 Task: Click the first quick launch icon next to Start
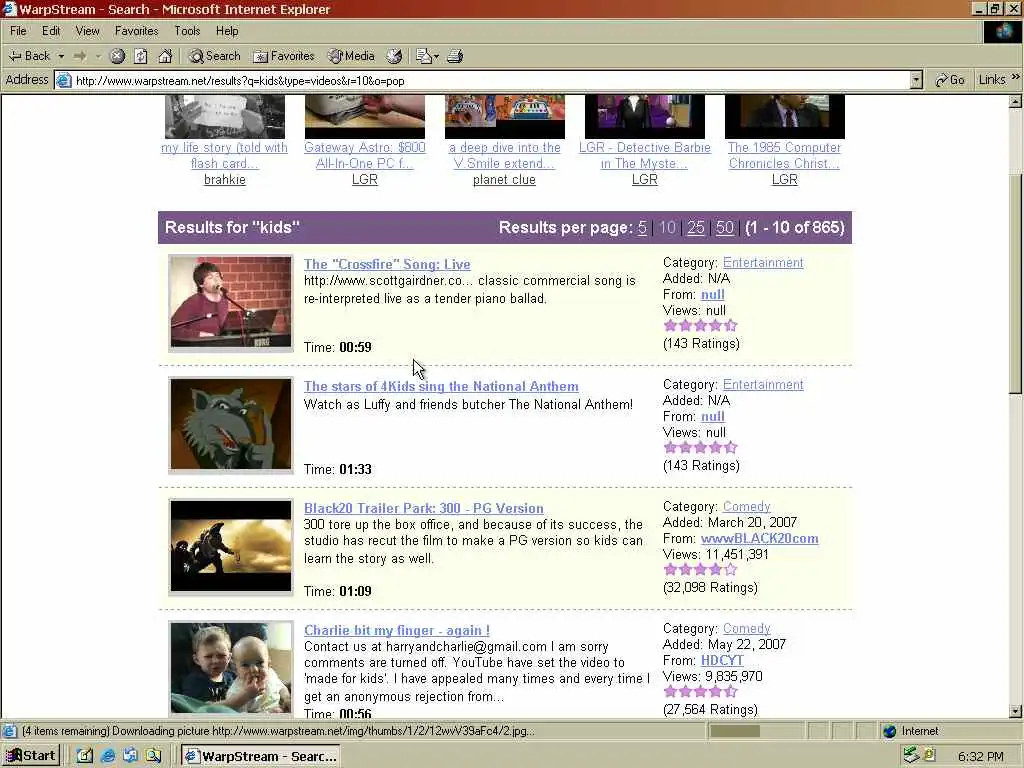pos(85,756)
